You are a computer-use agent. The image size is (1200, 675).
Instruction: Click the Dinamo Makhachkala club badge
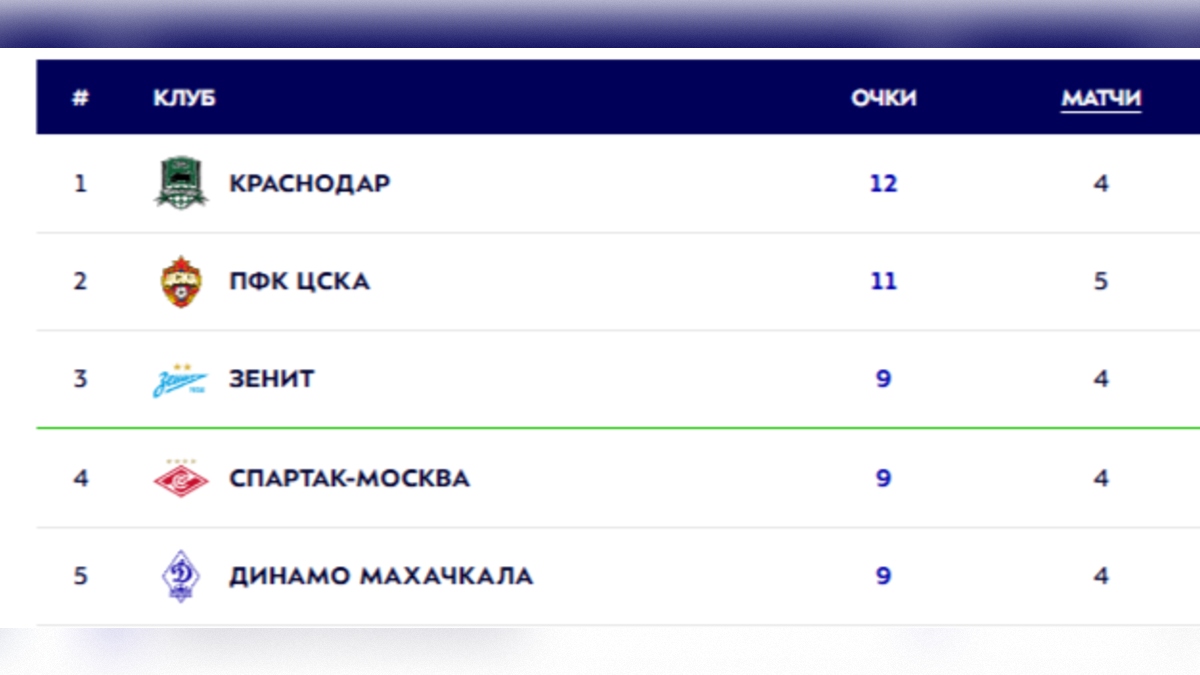(x=181, y=576)
